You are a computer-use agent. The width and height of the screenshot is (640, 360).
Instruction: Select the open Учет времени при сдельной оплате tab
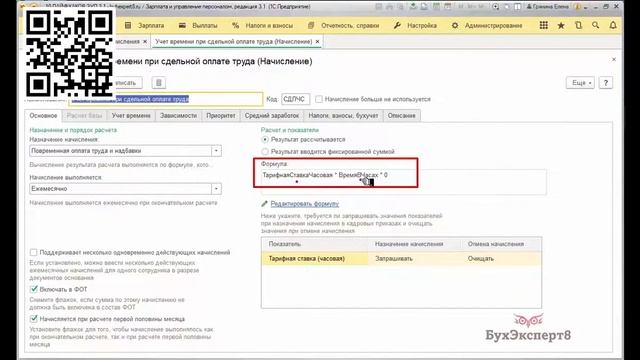click(x=233, y=42)
